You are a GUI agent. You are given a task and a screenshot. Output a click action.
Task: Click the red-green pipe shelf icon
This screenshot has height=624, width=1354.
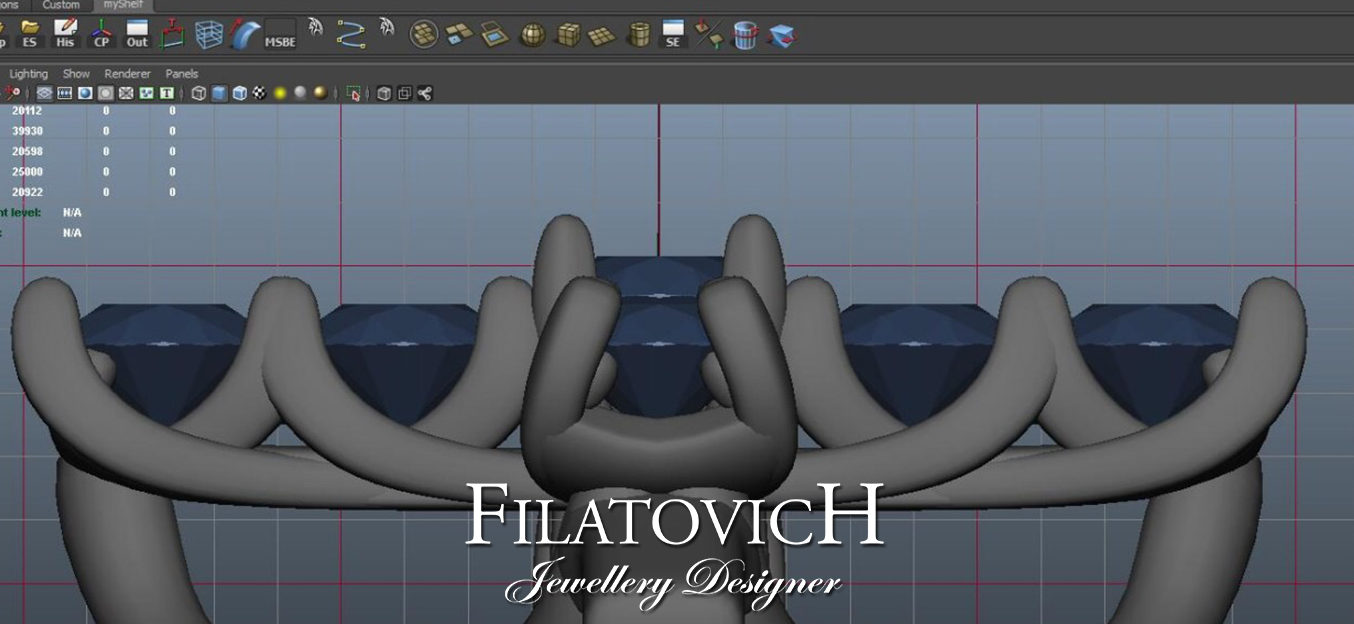[173, 34]
